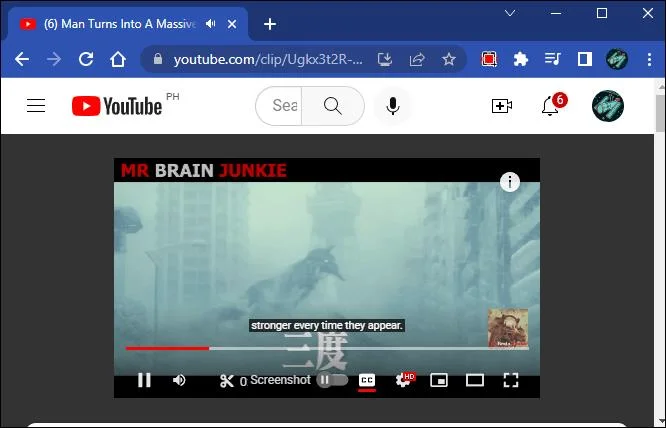Image resolution: width=666 pixels, height=428 pixels.
Task: Click the scissors clip icon in player
Action: 226,381
